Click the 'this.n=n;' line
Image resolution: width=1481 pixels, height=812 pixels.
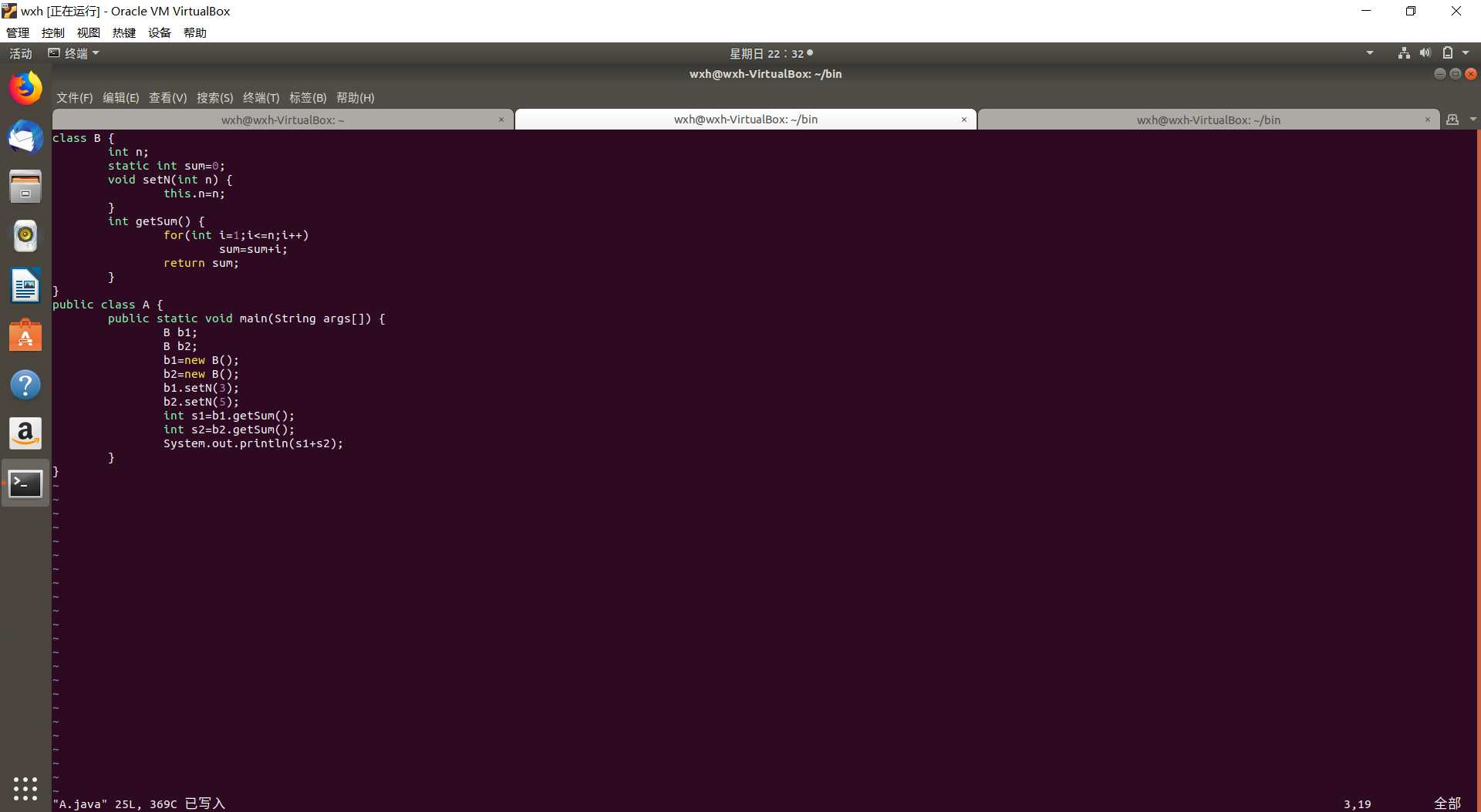point(194,194)
